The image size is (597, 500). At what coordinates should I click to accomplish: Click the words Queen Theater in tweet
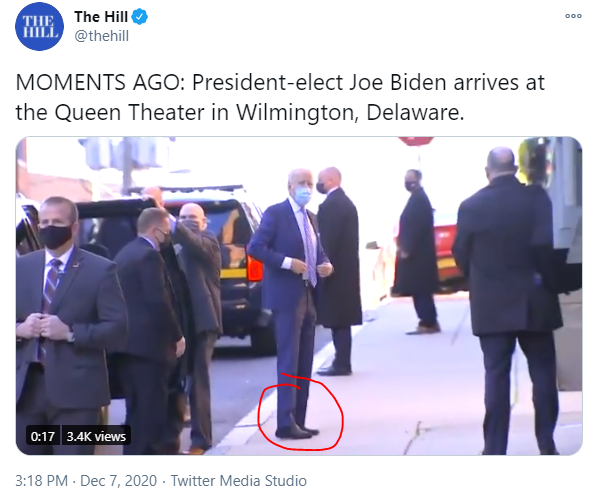click(131, 113)
